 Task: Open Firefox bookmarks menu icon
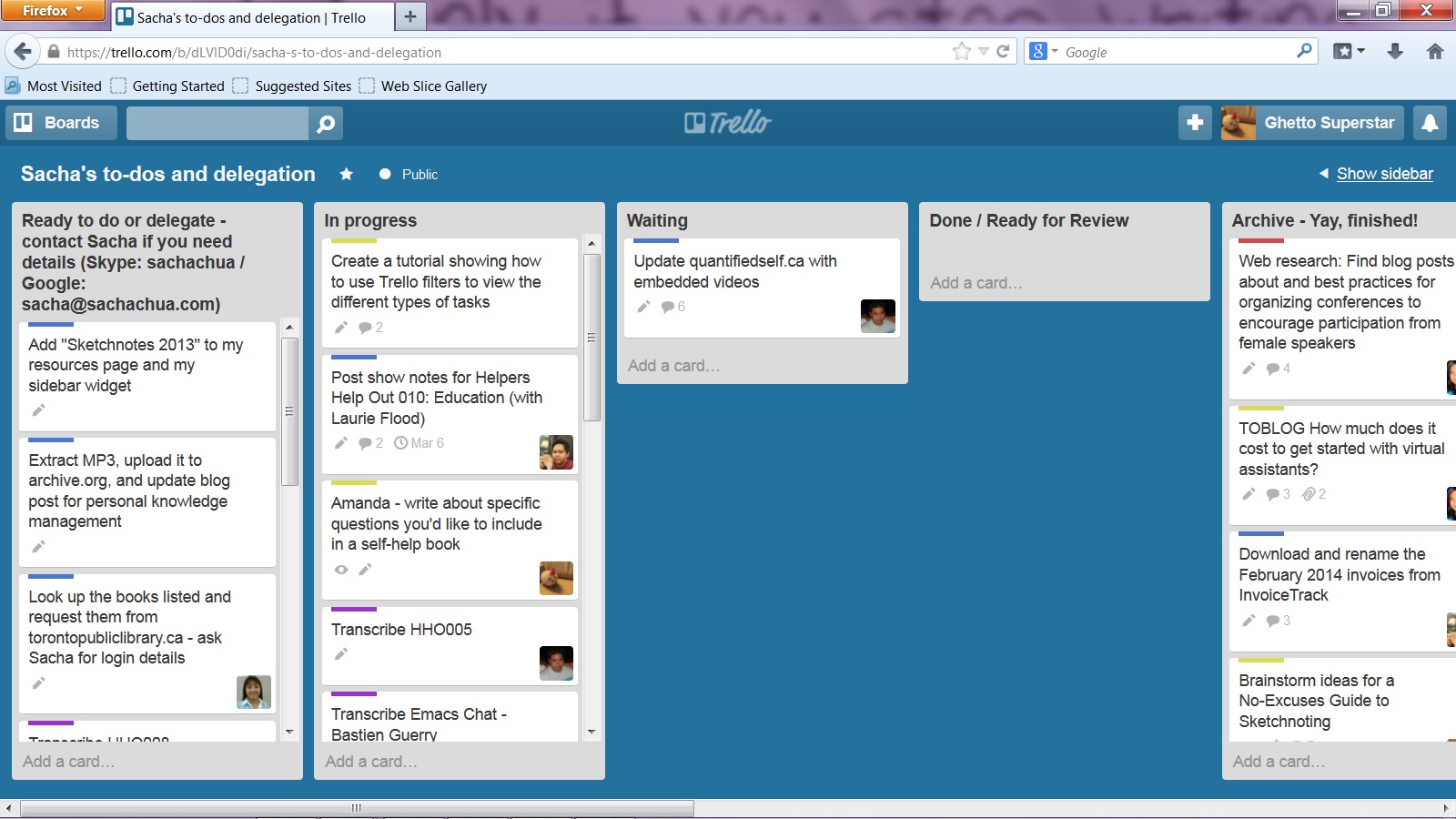(1349, 52)
